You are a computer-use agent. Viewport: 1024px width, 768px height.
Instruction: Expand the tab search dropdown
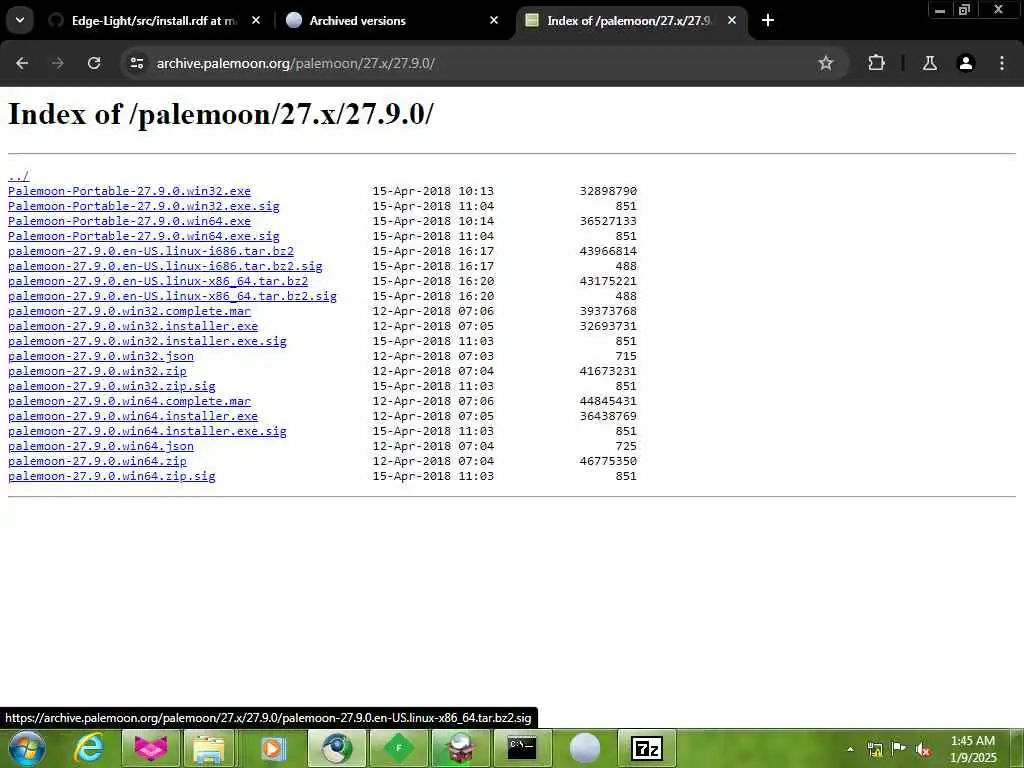tap(20, 20)
